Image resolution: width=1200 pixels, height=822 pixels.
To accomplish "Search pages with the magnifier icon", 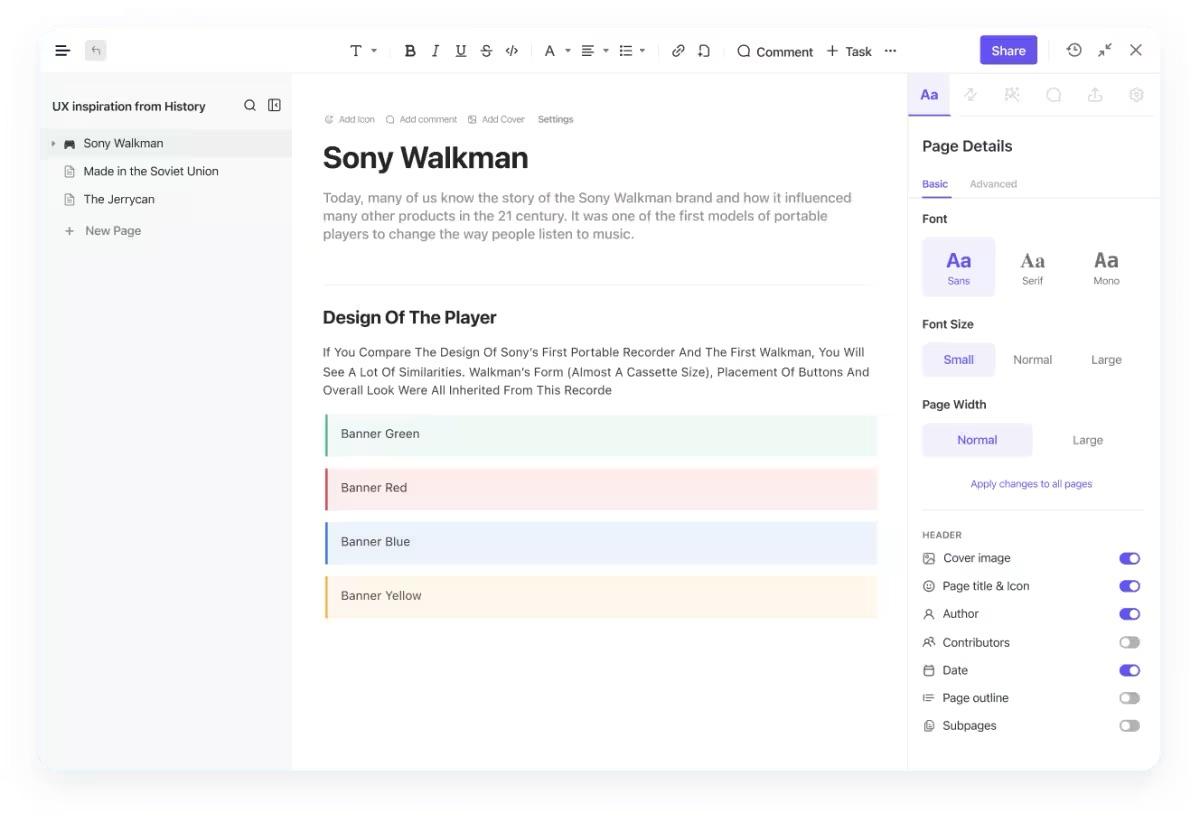I will click(250, 105).
